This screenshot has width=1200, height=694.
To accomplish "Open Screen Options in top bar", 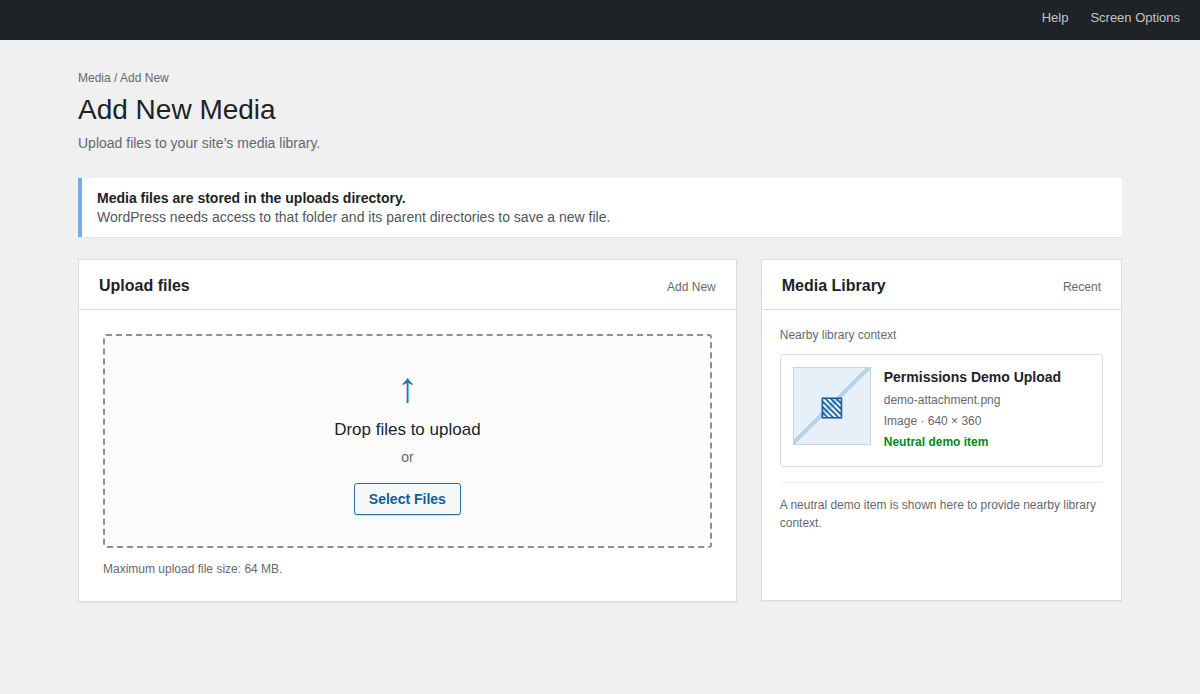I will [x=1135, y=18].
